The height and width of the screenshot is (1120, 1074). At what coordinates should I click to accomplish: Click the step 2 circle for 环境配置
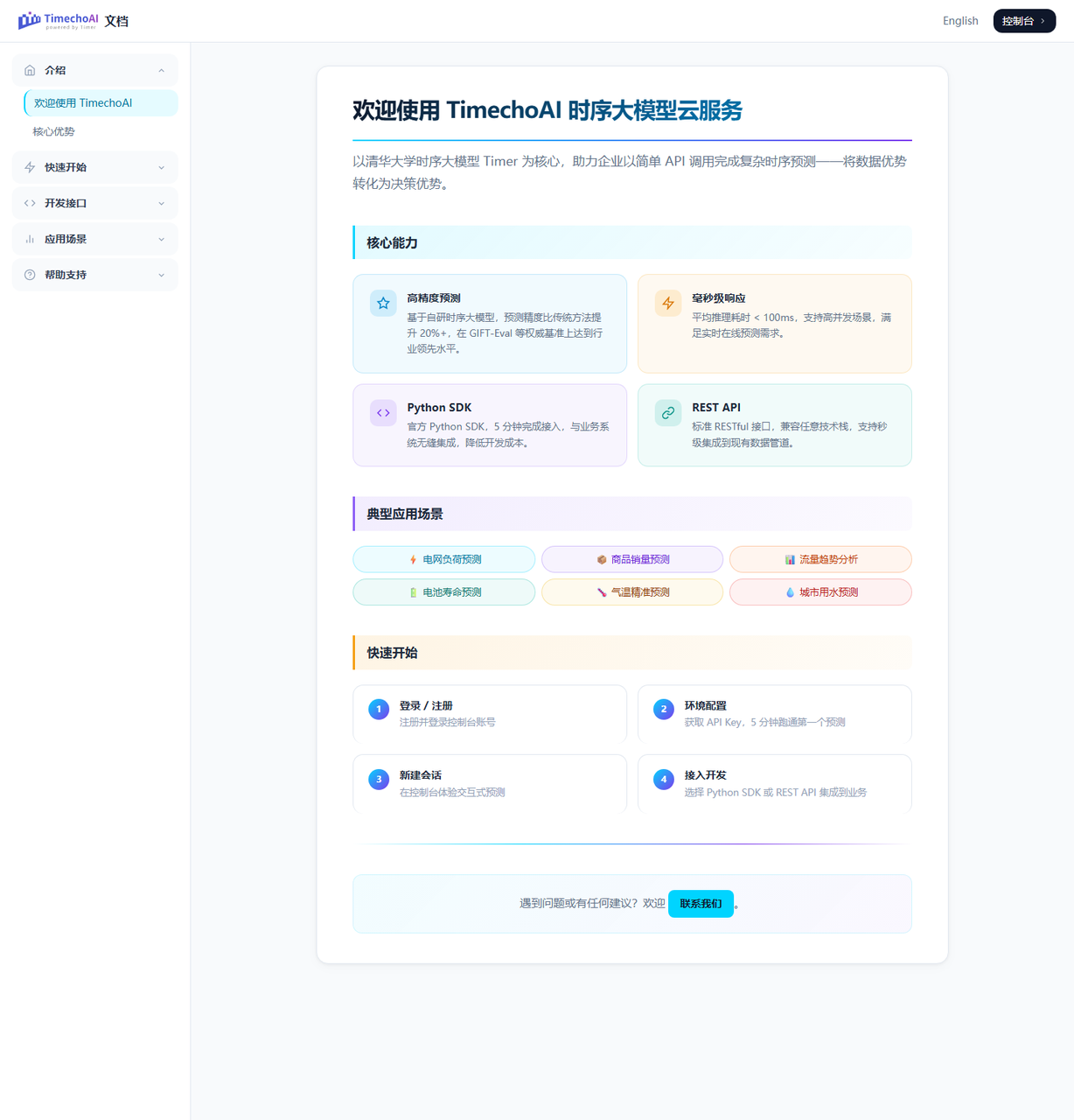tap(664, 709)
